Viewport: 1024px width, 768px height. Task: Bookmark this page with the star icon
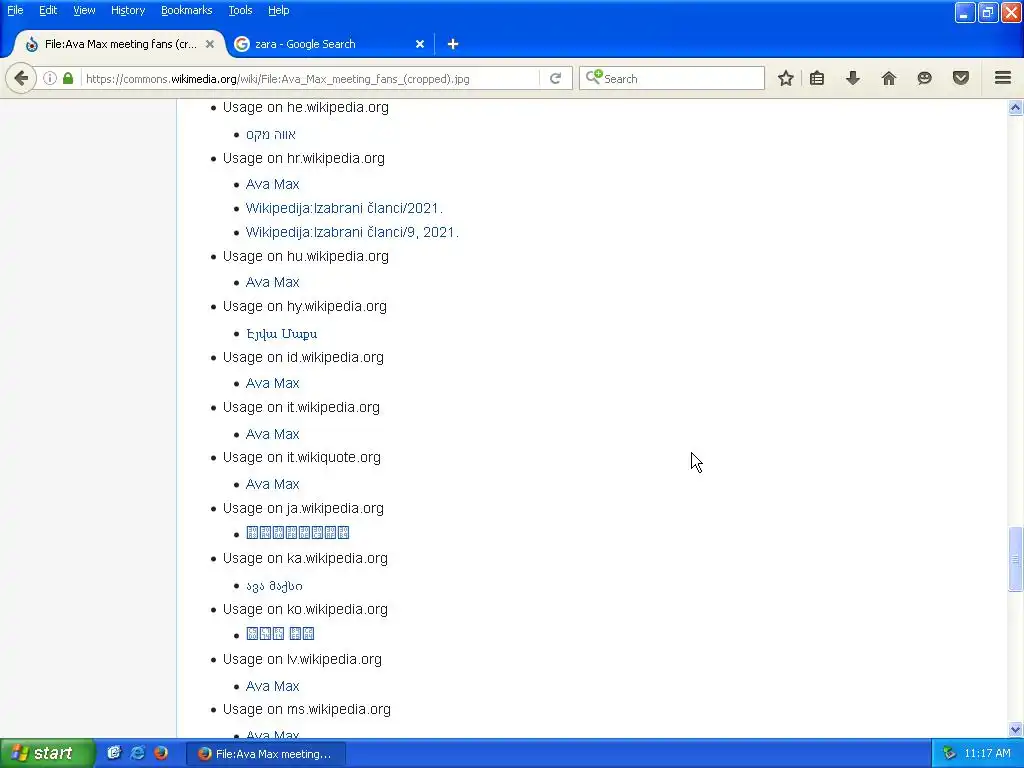point(786,78)
